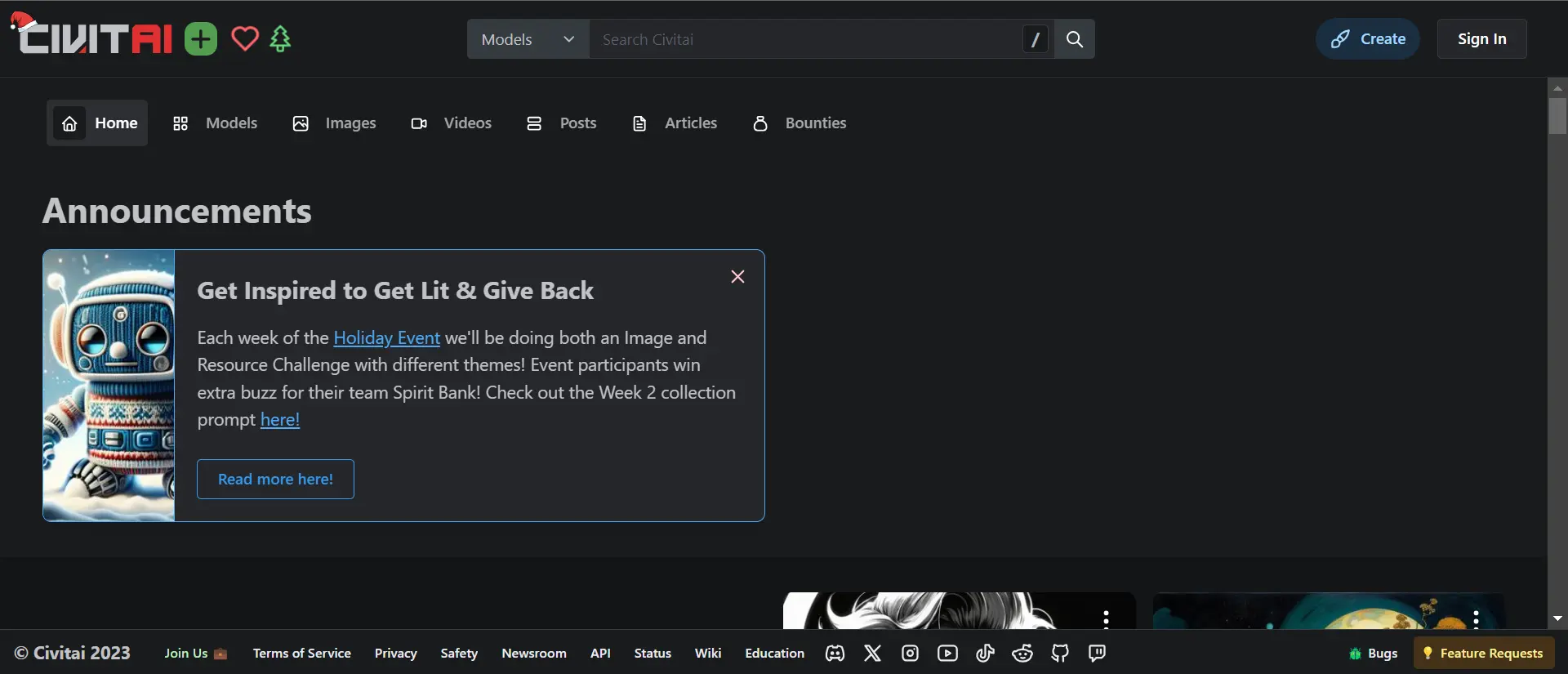Open the Discord icon in footer
Image resolution: width=1568 pixels, height=674 pixels.
point(835,653)
